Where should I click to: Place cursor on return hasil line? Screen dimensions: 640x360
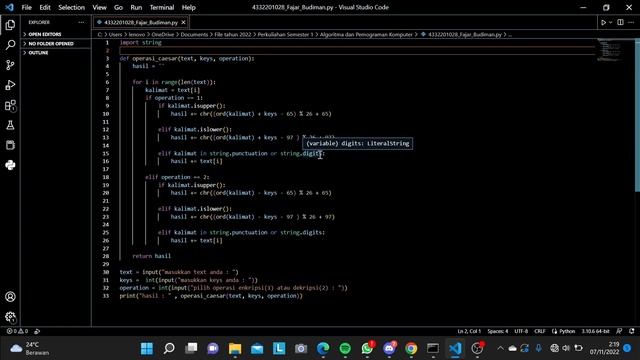[151, 256]
